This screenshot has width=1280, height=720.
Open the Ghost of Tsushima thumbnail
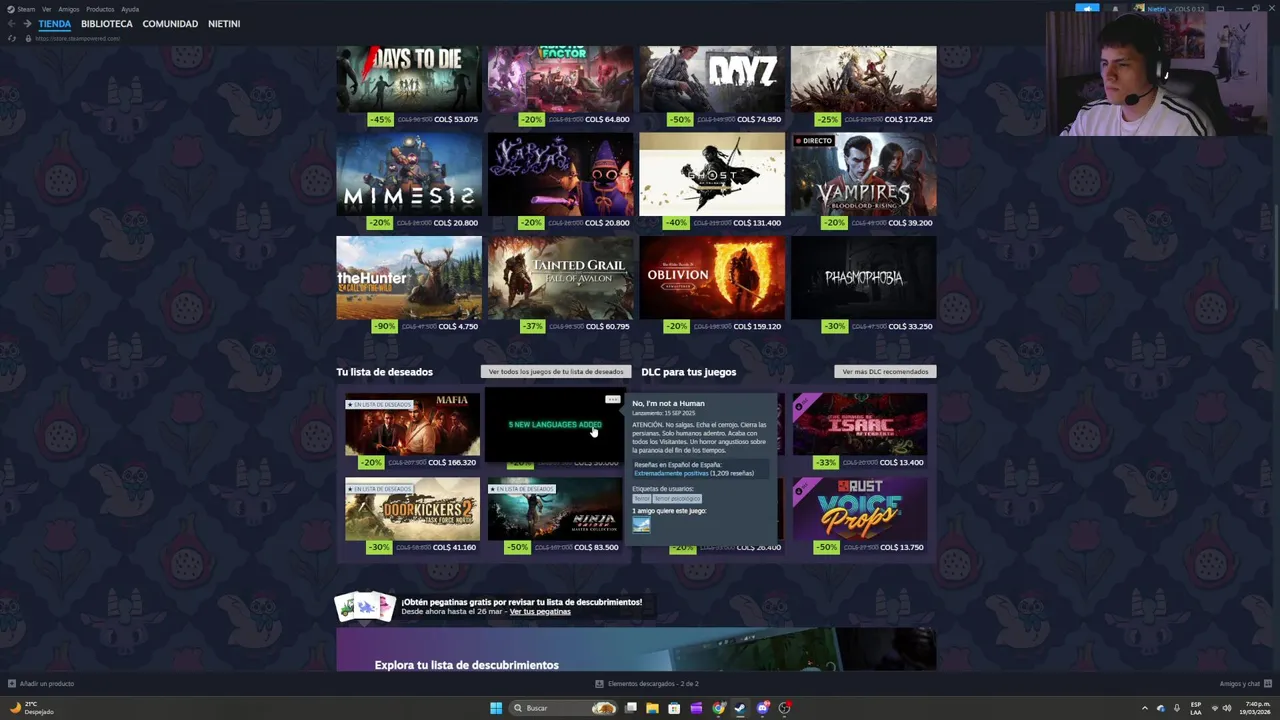point(712,174)
